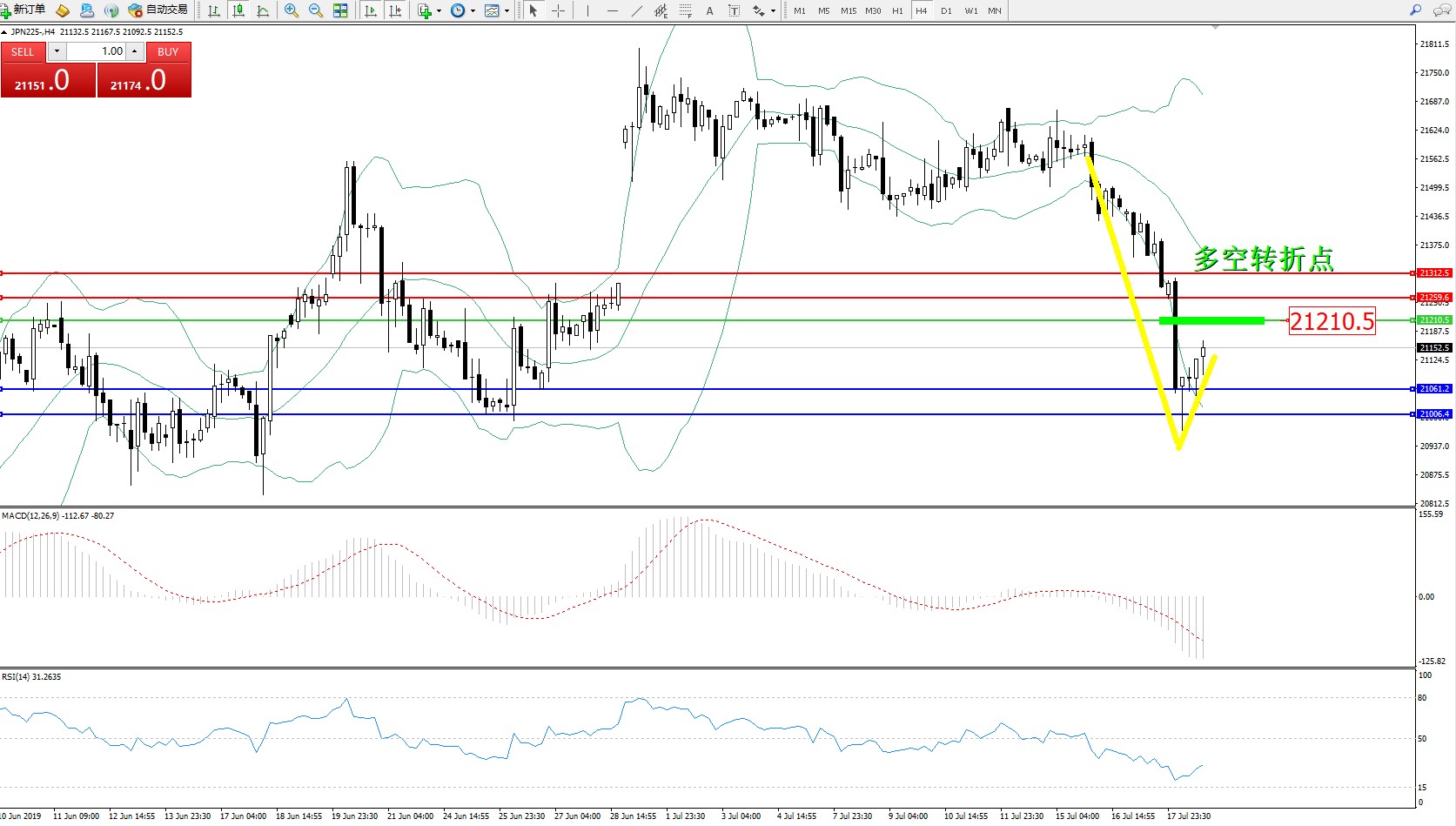
Task: Select the text label 'A' tool
Action: 709,10
